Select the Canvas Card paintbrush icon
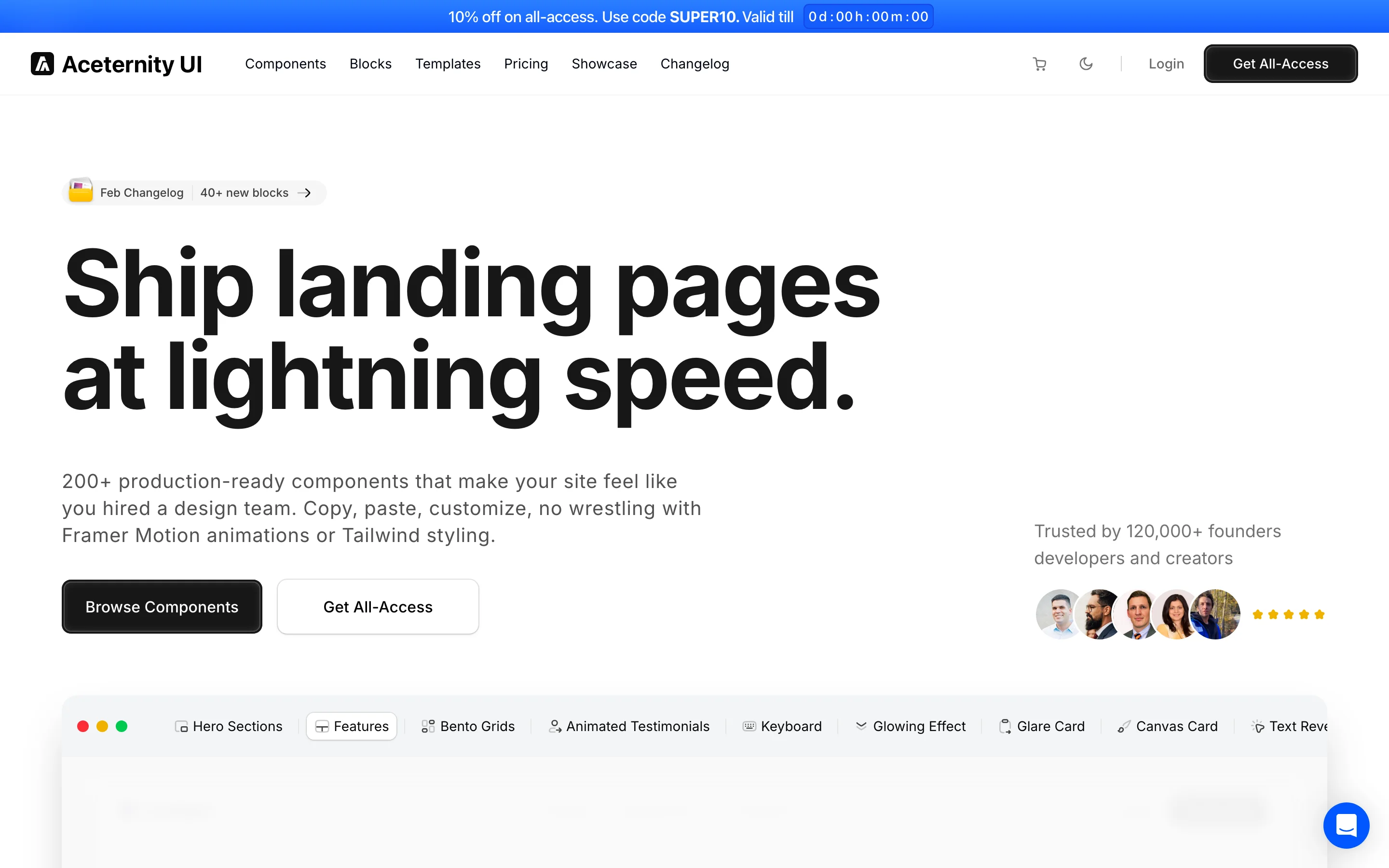 click(x=1124, y=726)
